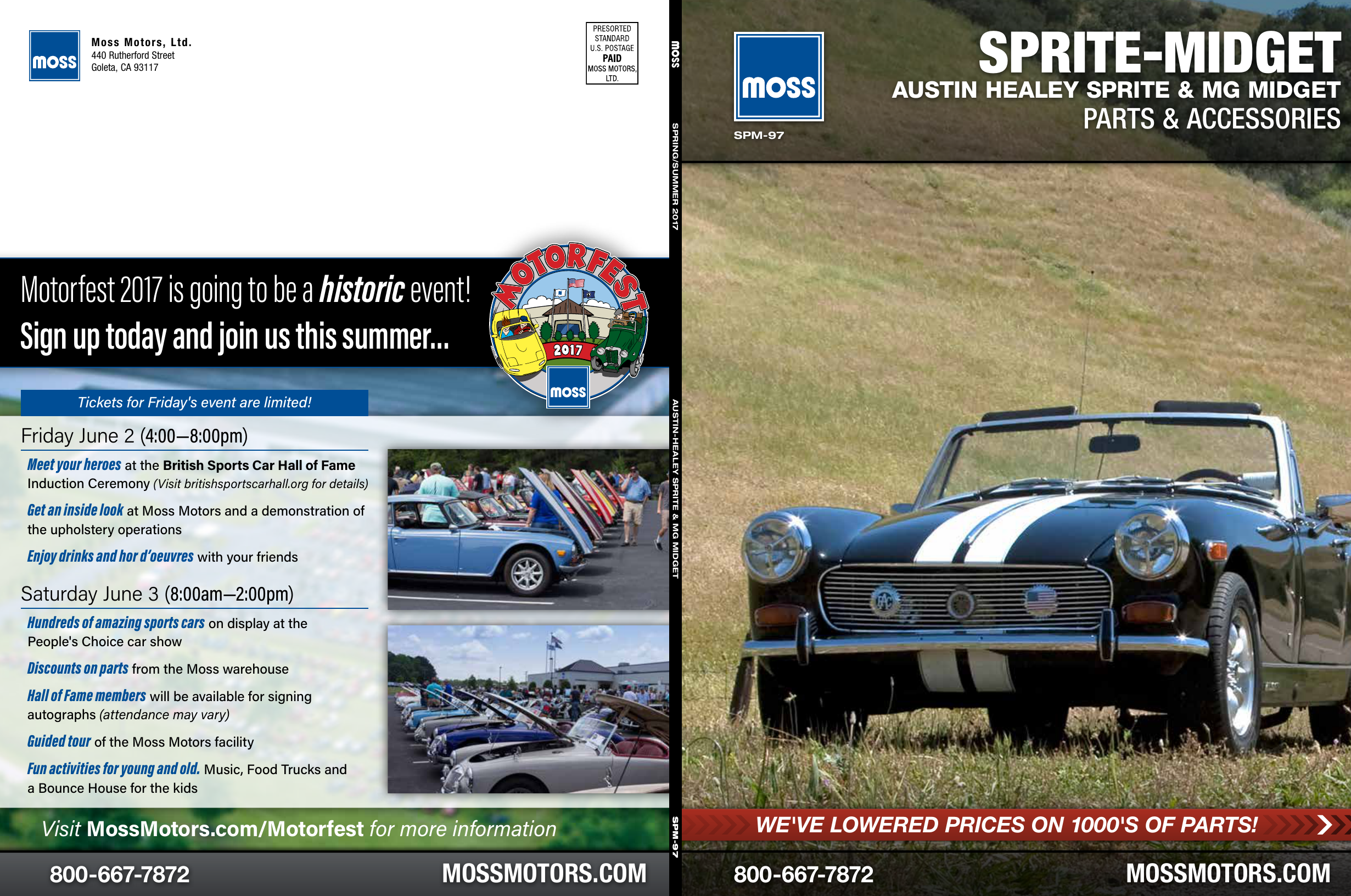Image resolution: width=1351 pixels, height=896 pixels.
Task: Click "People's Choice car show" text
Action: coord(104,641)
